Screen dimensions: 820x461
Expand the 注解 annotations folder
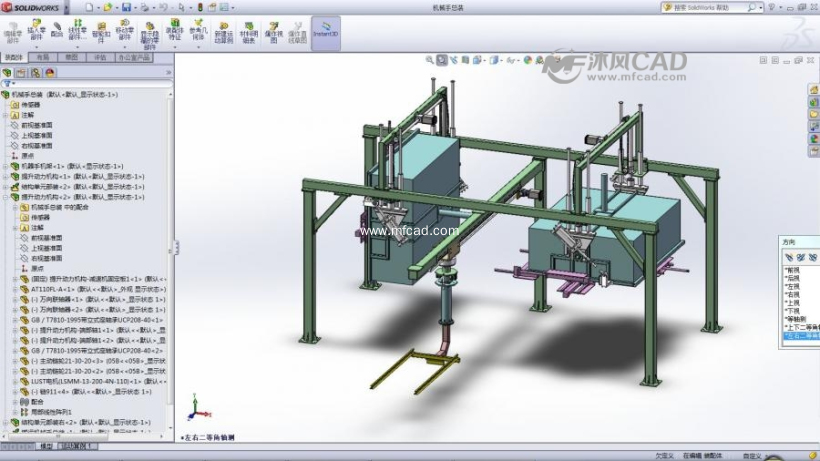click(x=5, y=115)
